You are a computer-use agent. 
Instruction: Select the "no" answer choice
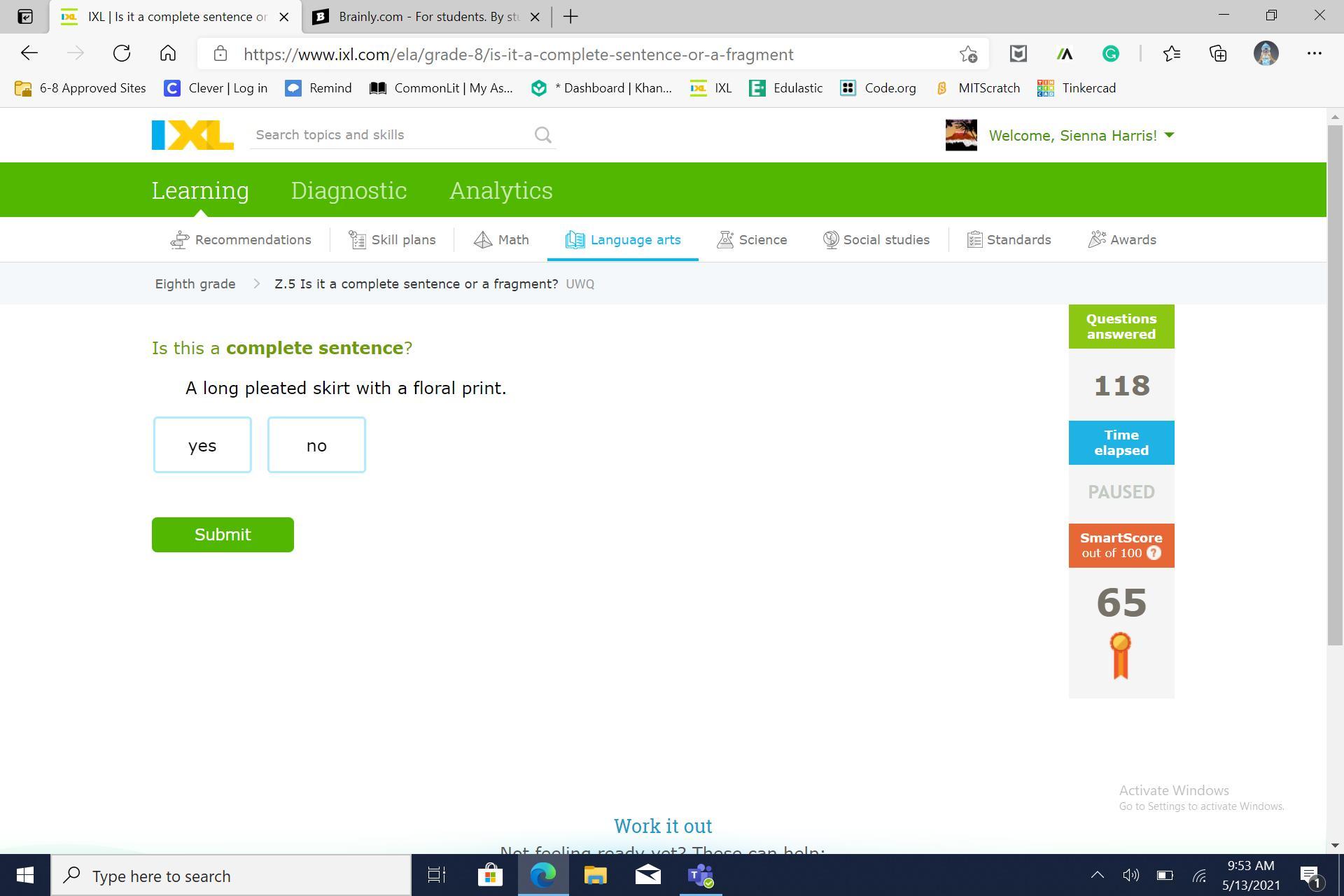tap(316, 445)
